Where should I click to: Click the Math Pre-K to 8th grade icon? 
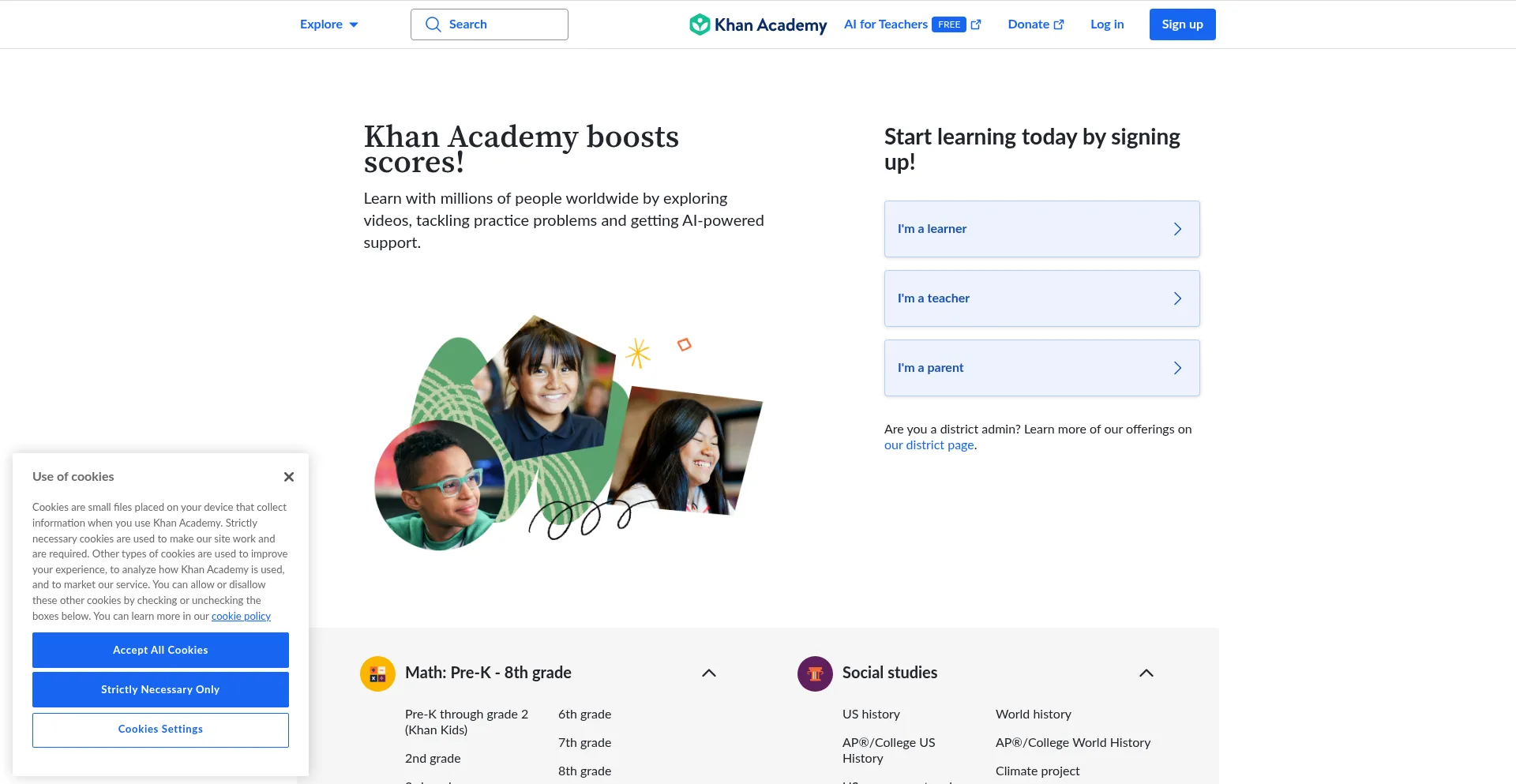pyautogui.click(x=377, y=673)
